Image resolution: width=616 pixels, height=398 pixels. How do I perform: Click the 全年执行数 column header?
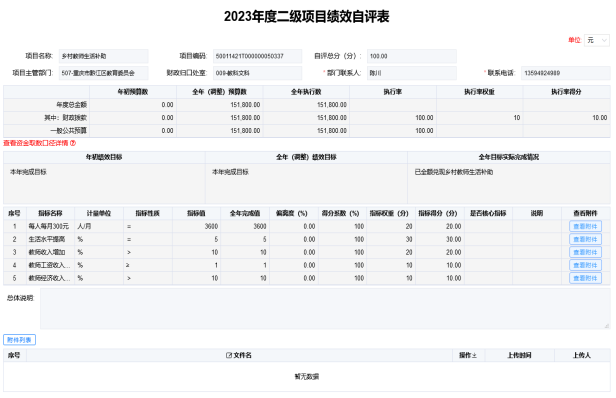tap(306, 92)
